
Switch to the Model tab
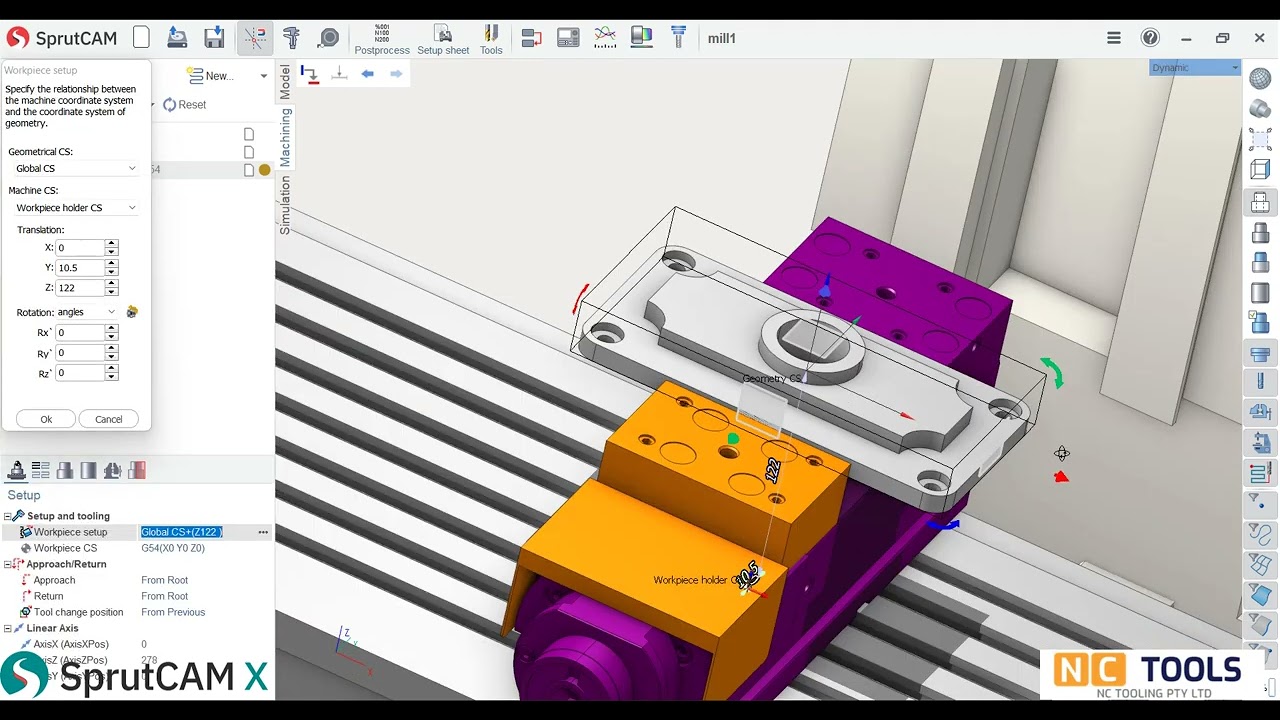(x=285, y=81)
